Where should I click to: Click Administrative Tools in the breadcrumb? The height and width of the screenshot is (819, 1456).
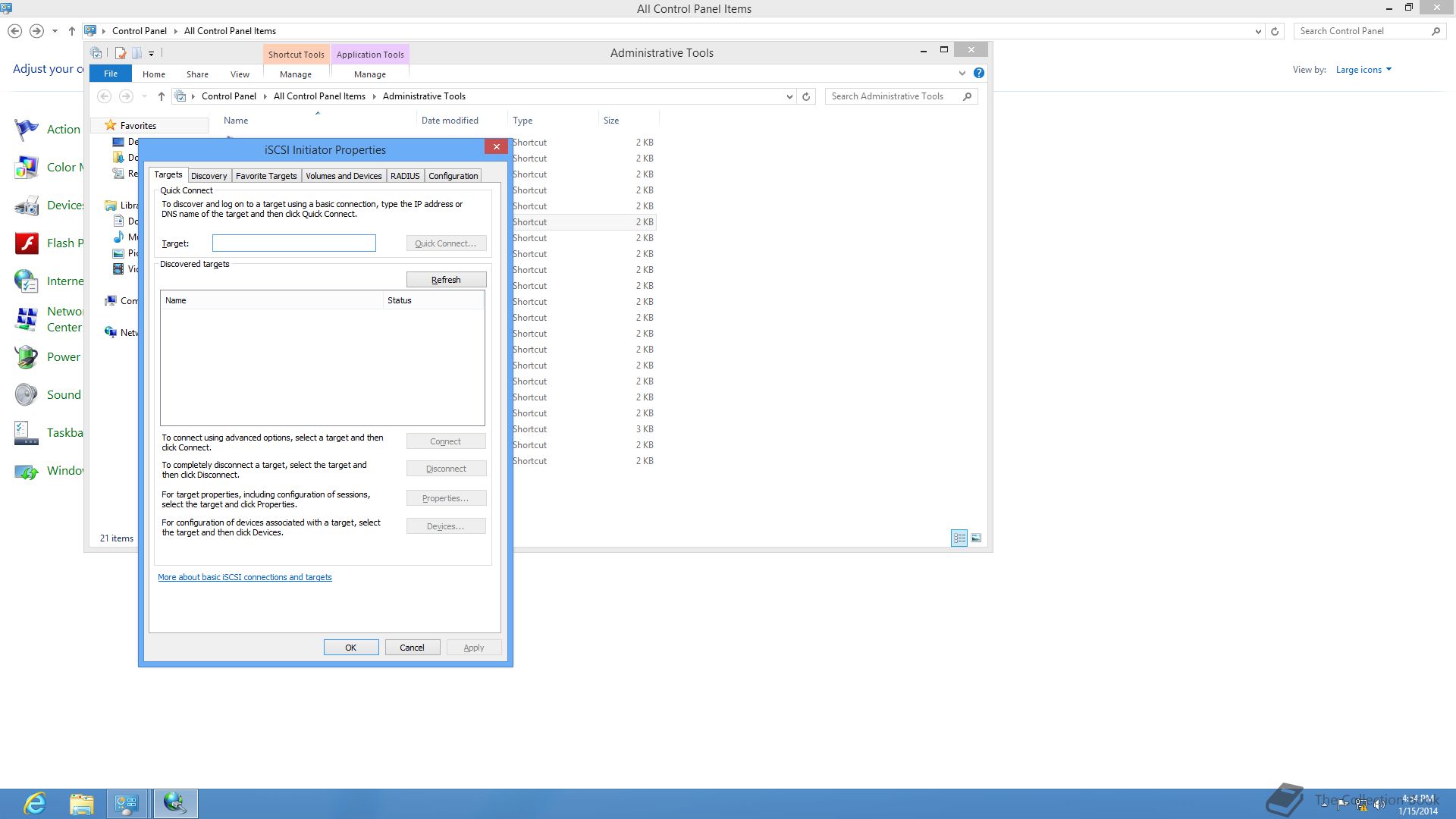click(424, 96)
